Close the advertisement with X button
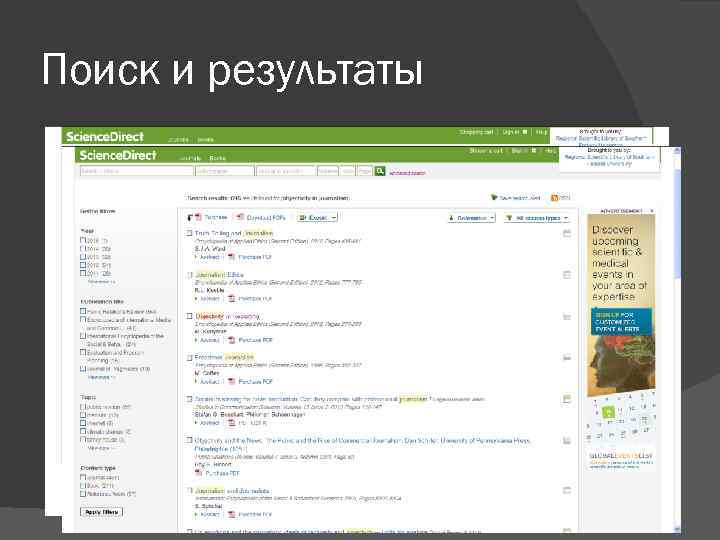Viewport: 720px width, 540px height. point(652,211)
